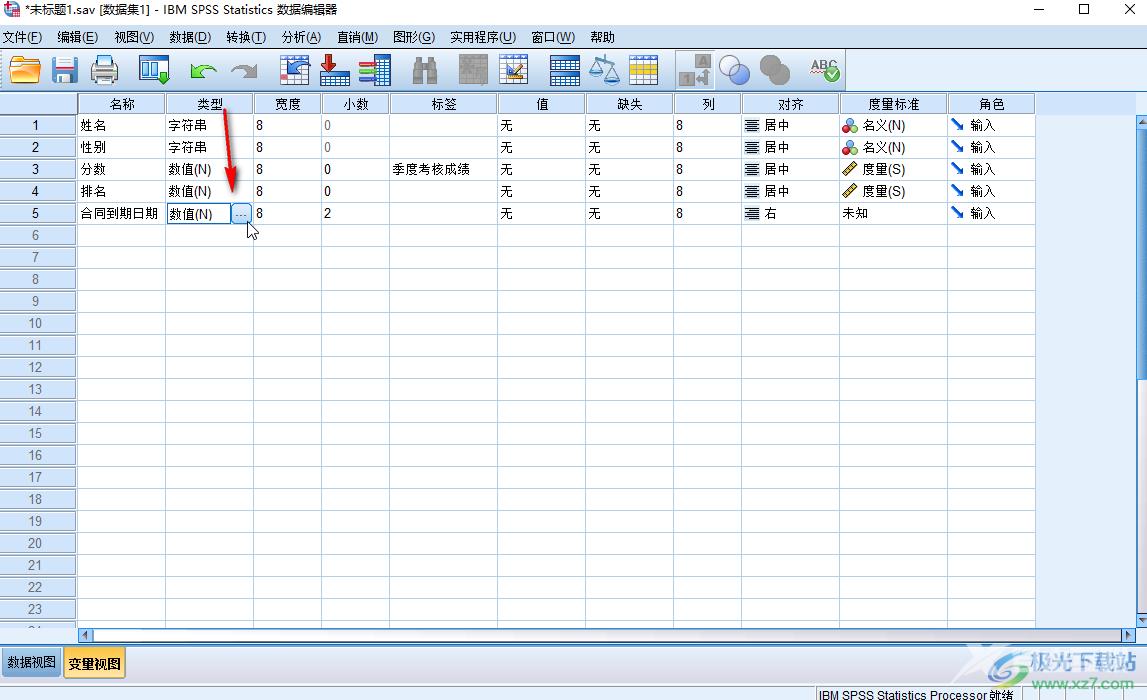This screenshot has width=1147, height=700.
Task: Click the Use variable sets circles icon
Action: coord(734,70)
